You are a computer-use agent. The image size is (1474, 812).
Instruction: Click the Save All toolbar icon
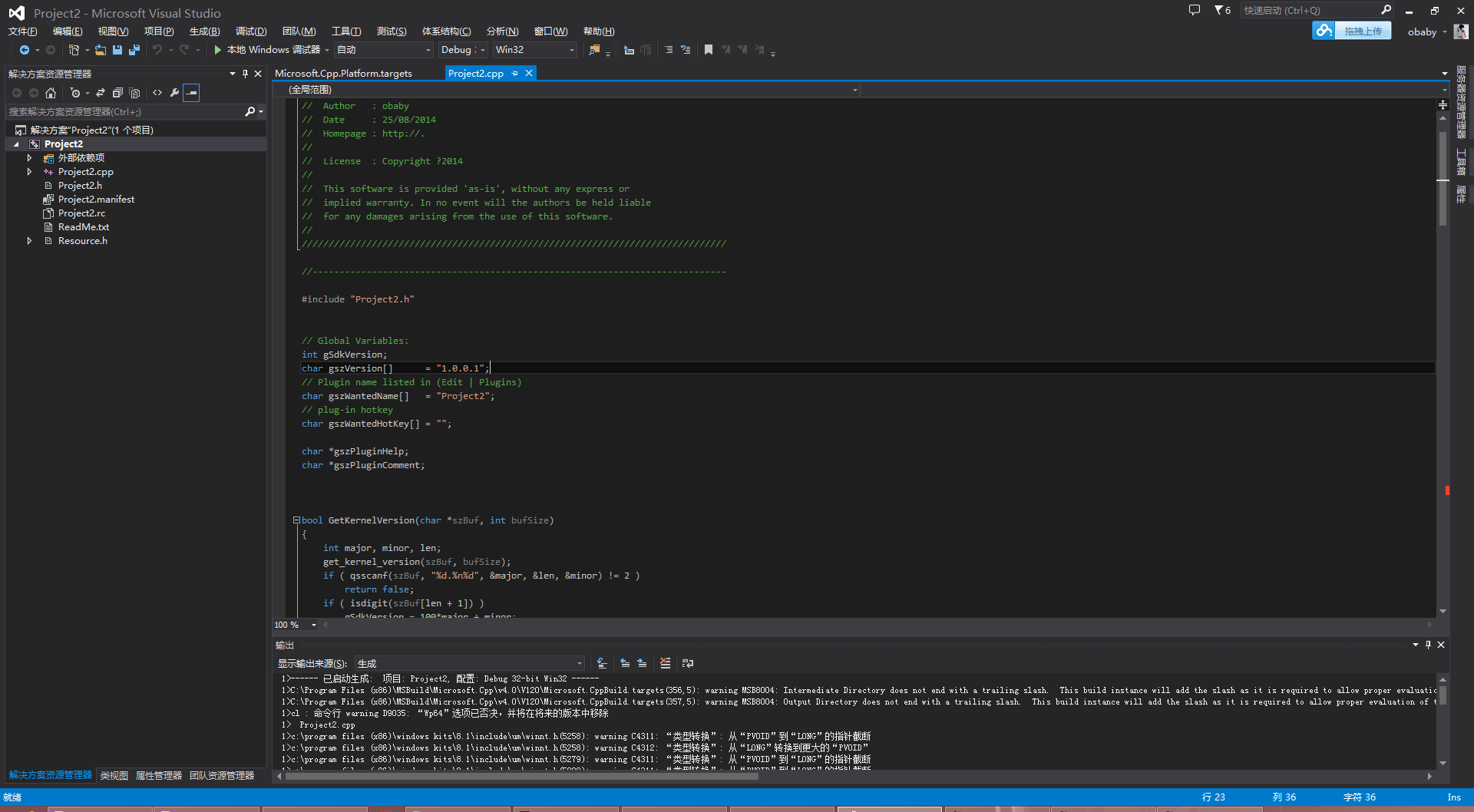pos(134,50)
